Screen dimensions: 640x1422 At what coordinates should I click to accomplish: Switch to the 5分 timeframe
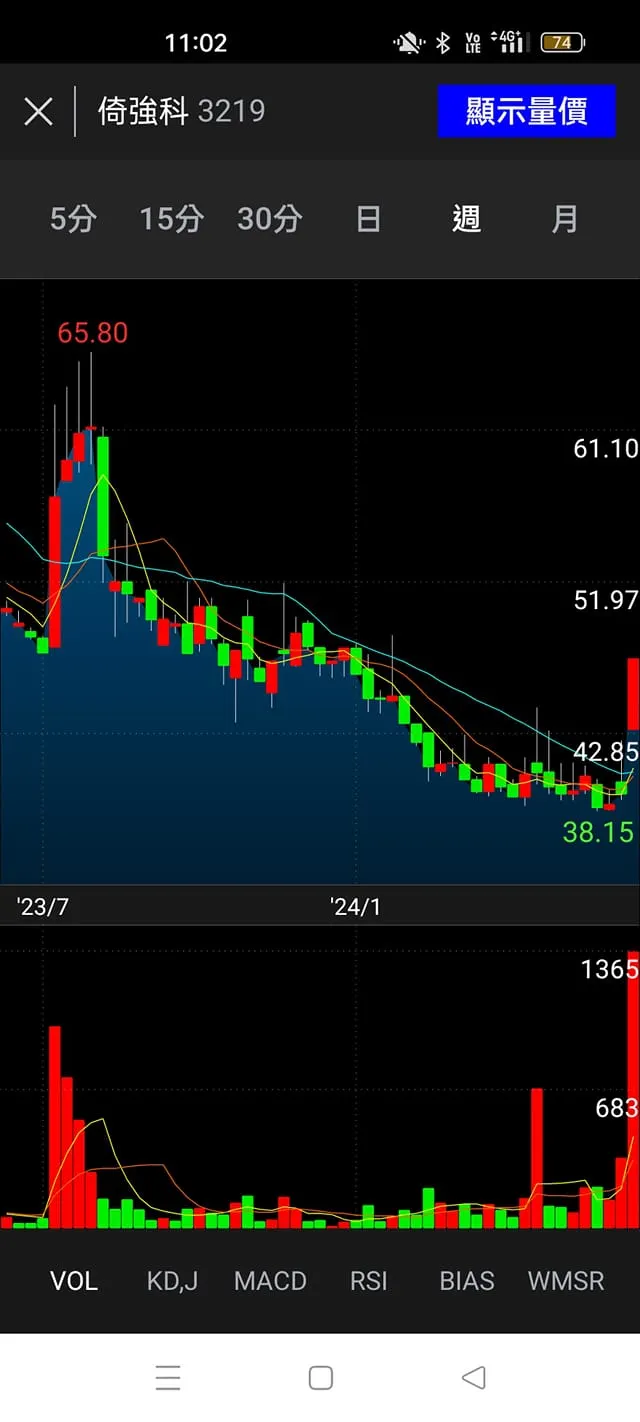point(73,219)
